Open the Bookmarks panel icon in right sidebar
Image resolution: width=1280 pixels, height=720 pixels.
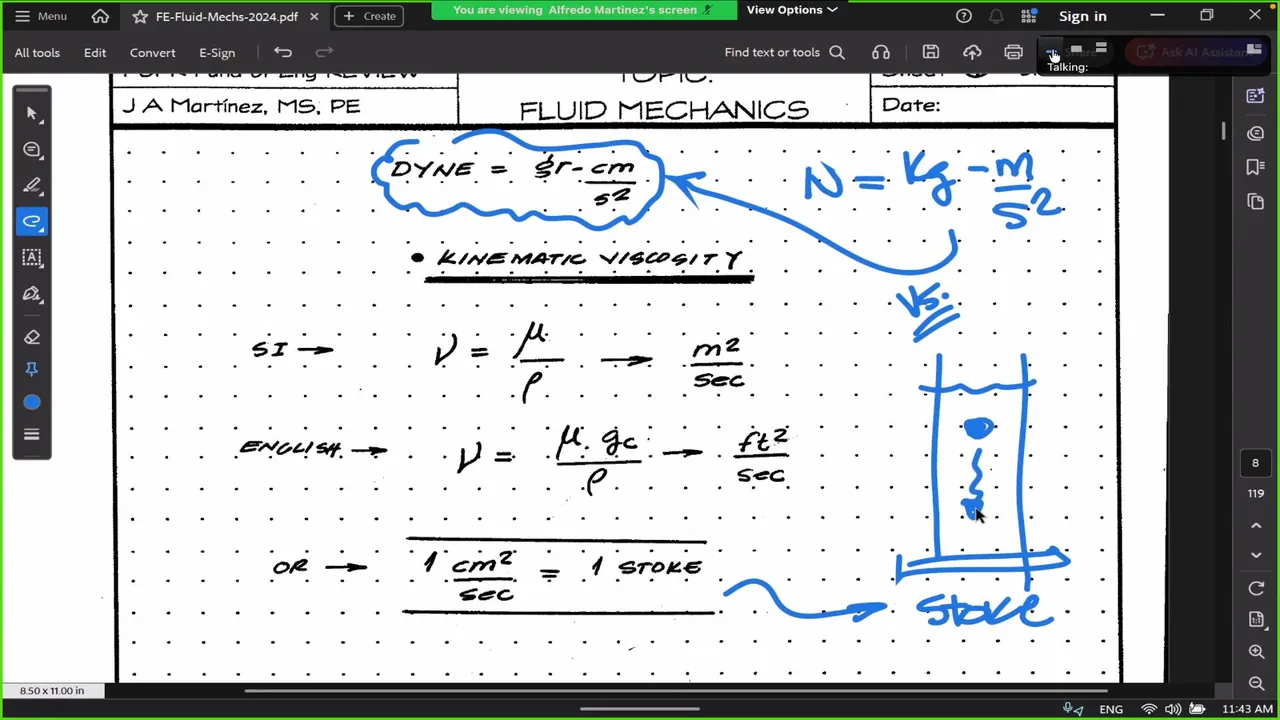point(1256,167)
